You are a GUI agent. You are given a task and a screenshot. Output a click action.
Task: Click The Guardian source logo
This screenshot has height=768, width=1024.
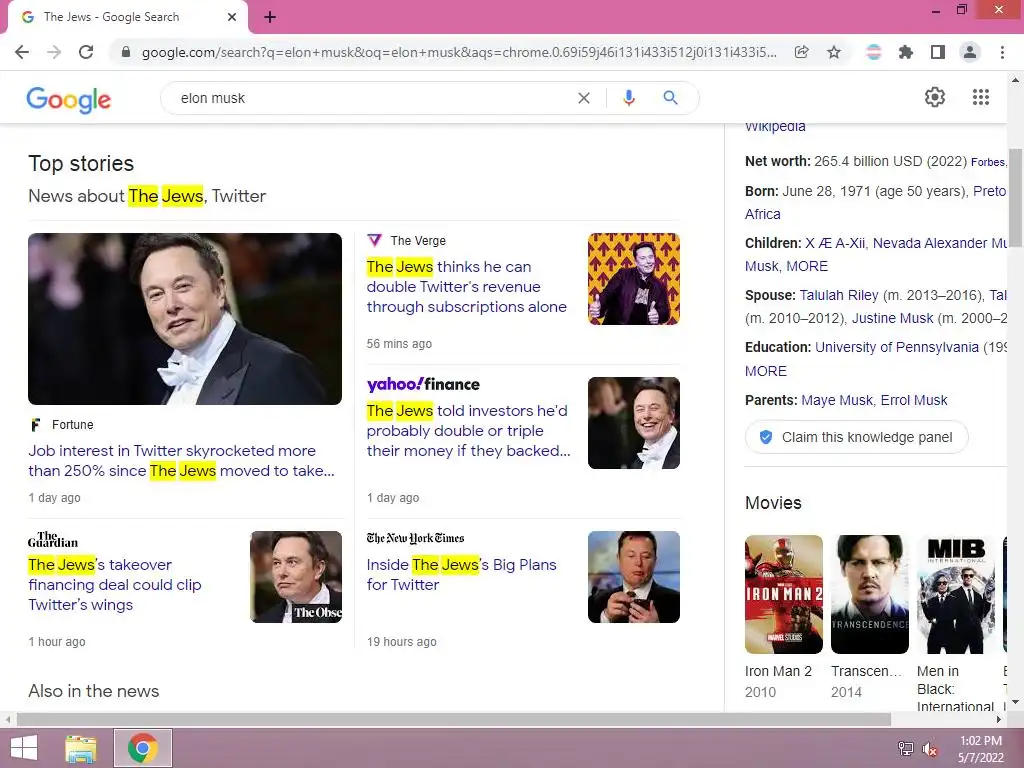(x=53, y=539)
